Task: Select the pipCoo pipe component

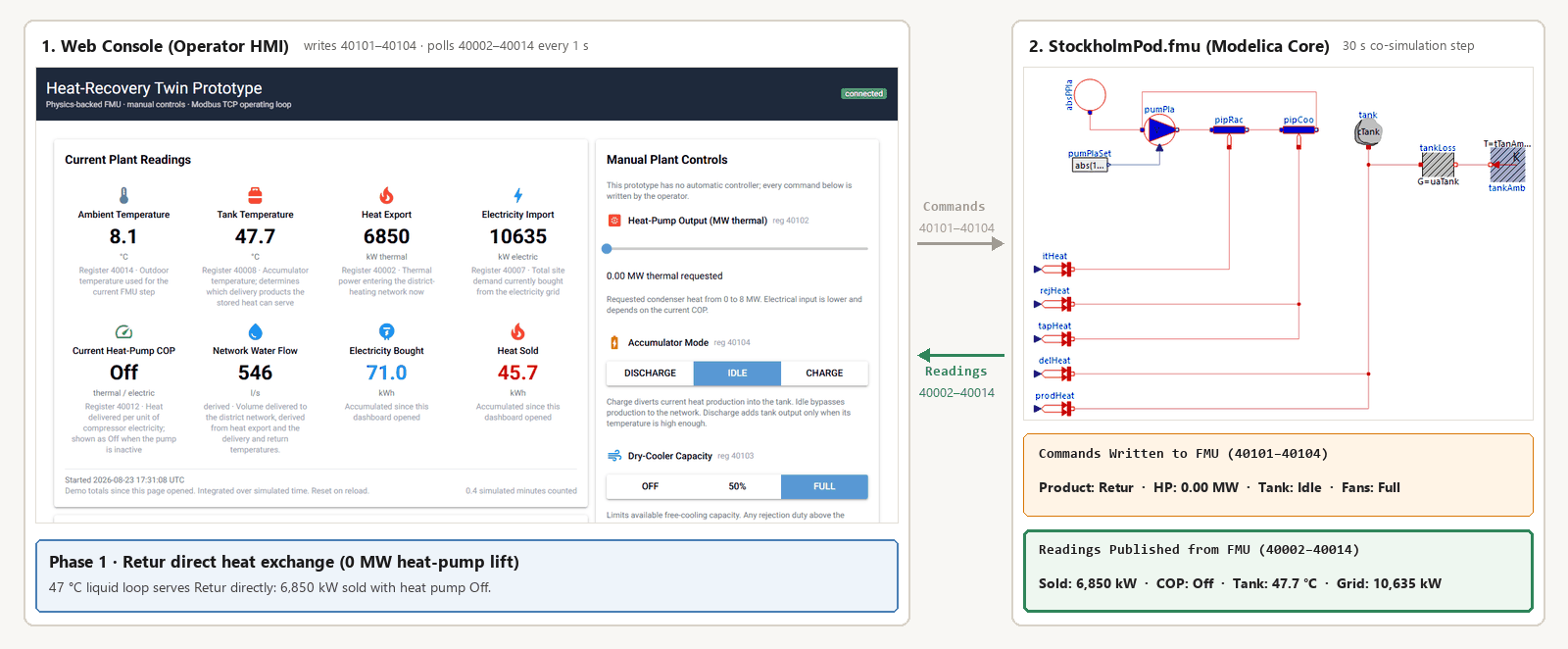Action: (x=1298, y=129)
